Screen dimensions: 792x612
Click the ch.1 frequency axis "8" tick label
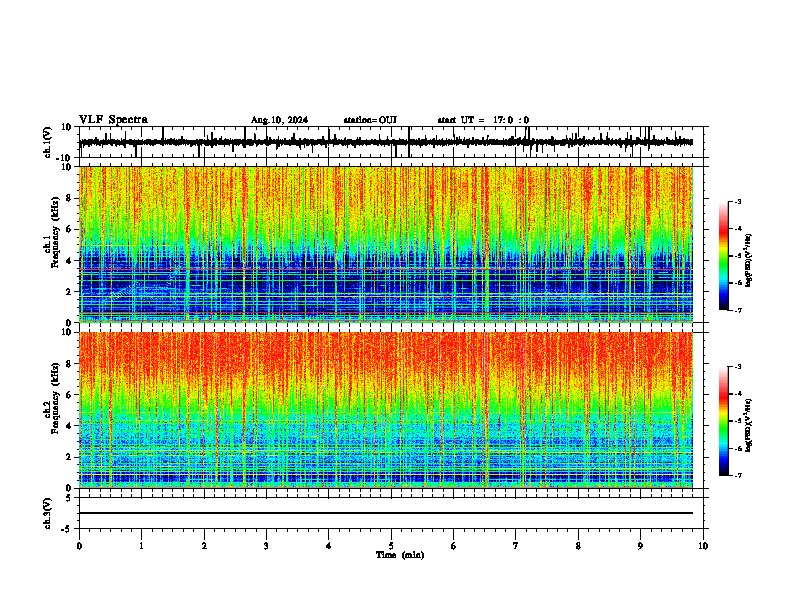click(71, 198)
